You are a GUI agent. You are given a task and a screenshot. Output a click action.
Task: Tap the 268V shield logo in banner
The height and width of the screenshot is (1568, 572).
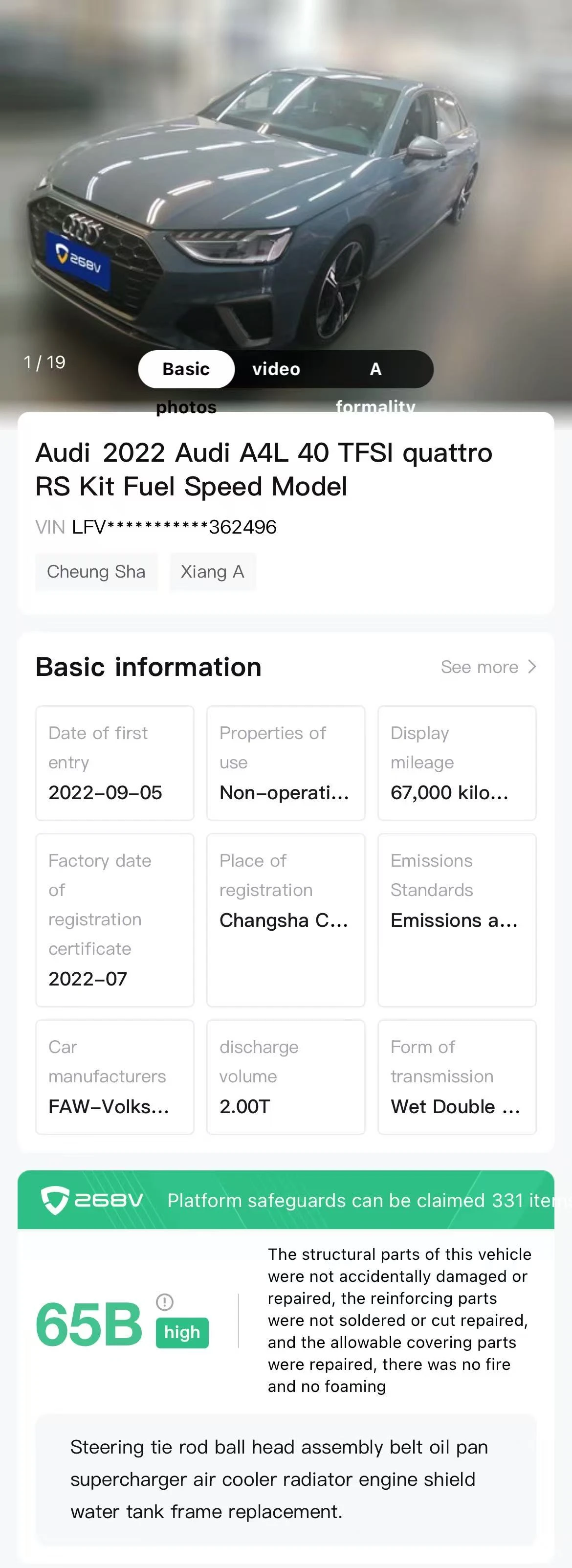(92, 1200)
